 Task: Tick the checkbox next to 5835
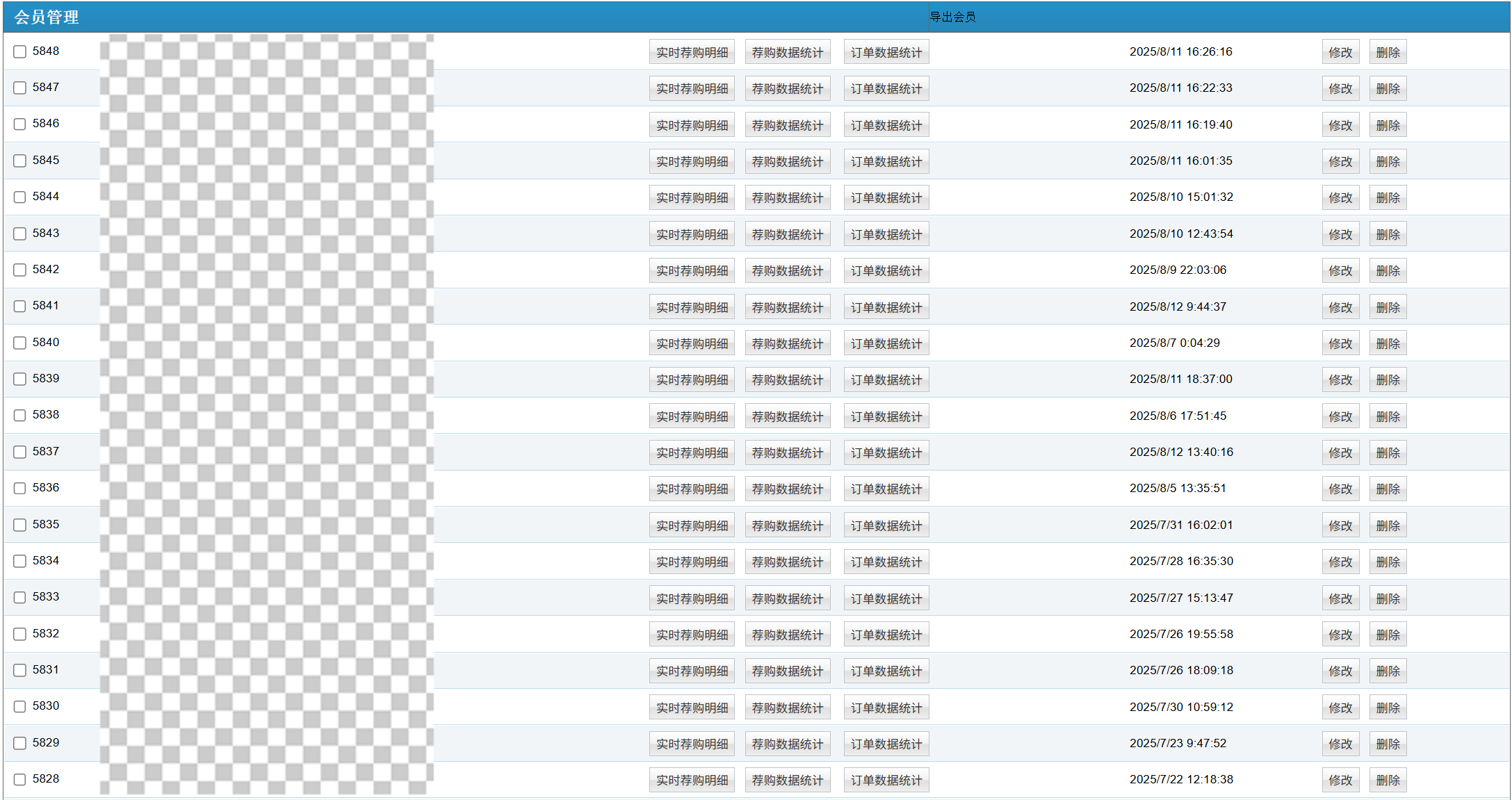20,525
